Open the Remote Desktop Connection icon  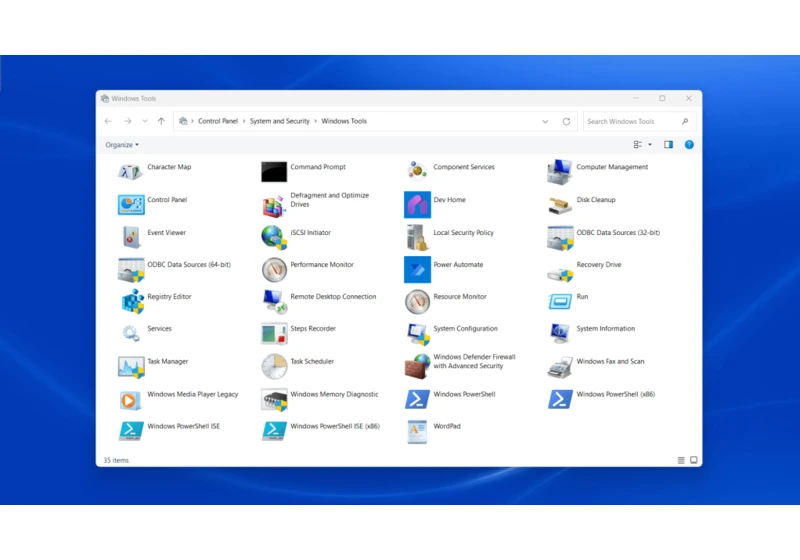(x=274, y=301)
